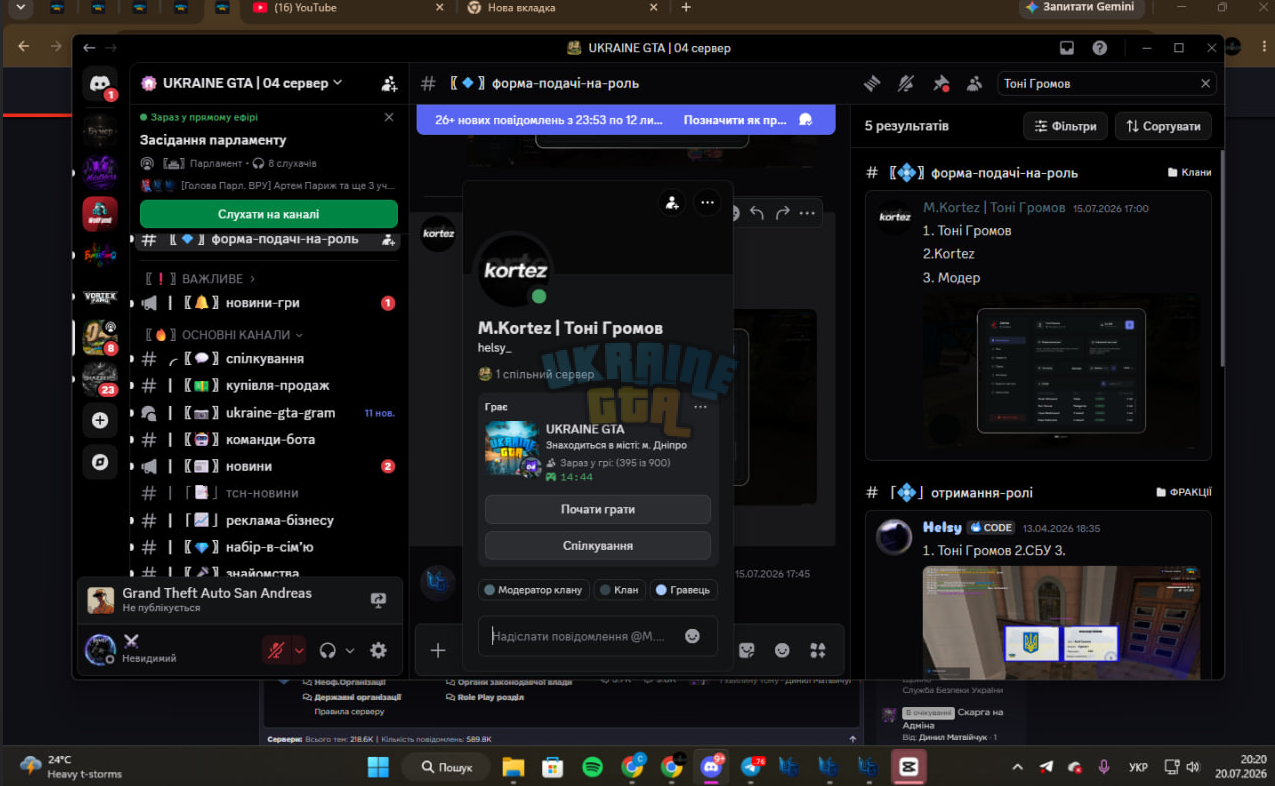The height and width of the screenshot is (786, 1275).
Task: Open pinned messages in channel header
Action: click(940, 84)
